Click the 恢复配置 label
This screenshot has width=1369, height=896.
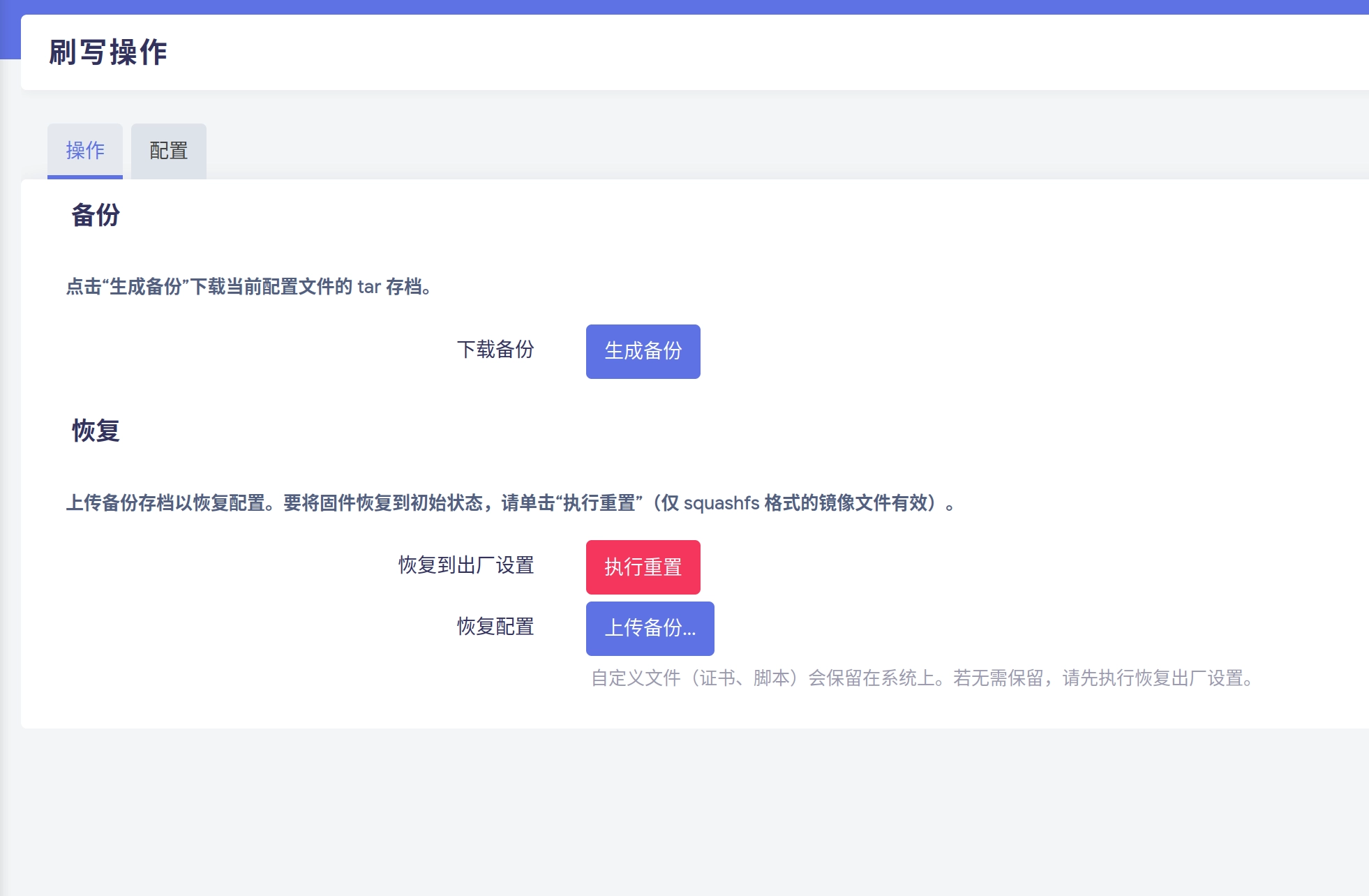[x=495, y=627]
